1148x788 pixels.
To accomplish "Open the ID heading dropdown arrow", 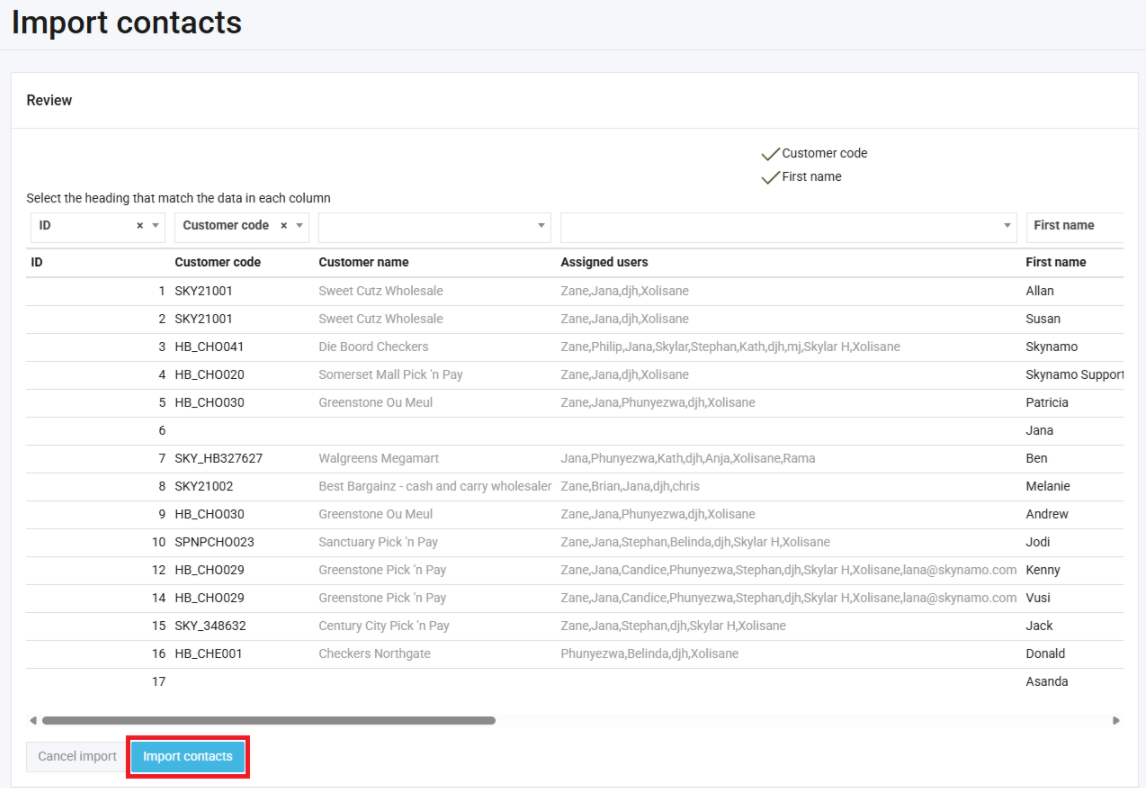I will pos(156,226).
